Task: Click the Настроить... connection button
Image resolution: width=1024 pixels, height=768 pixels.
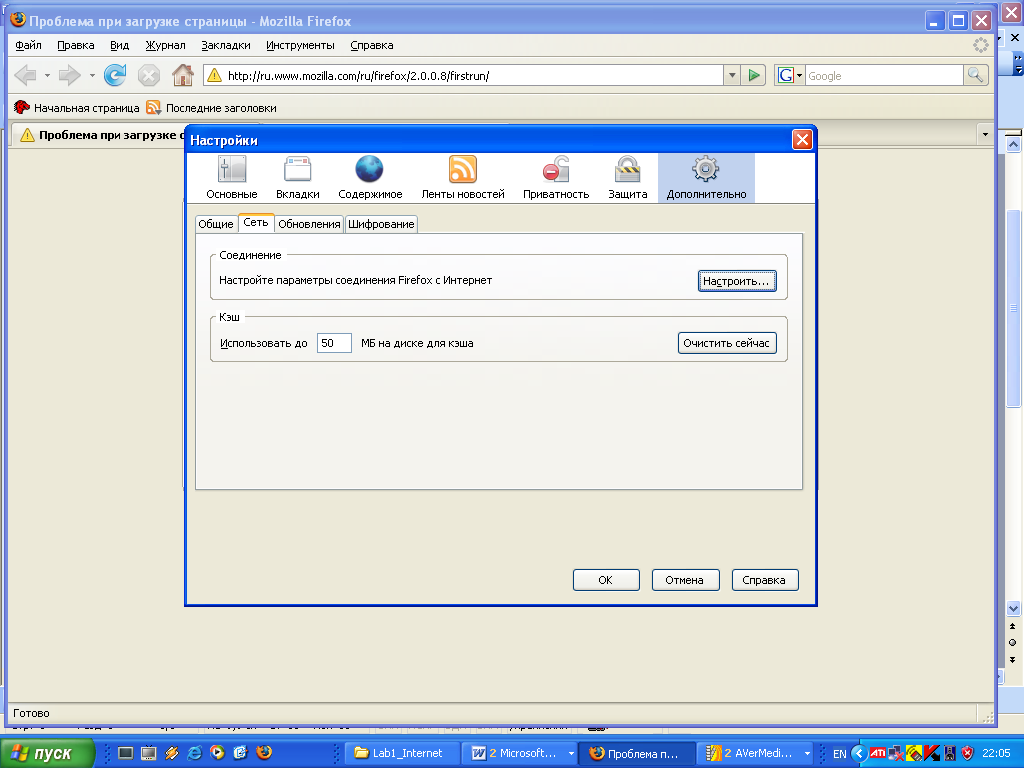Action: [x=737, y=281]
